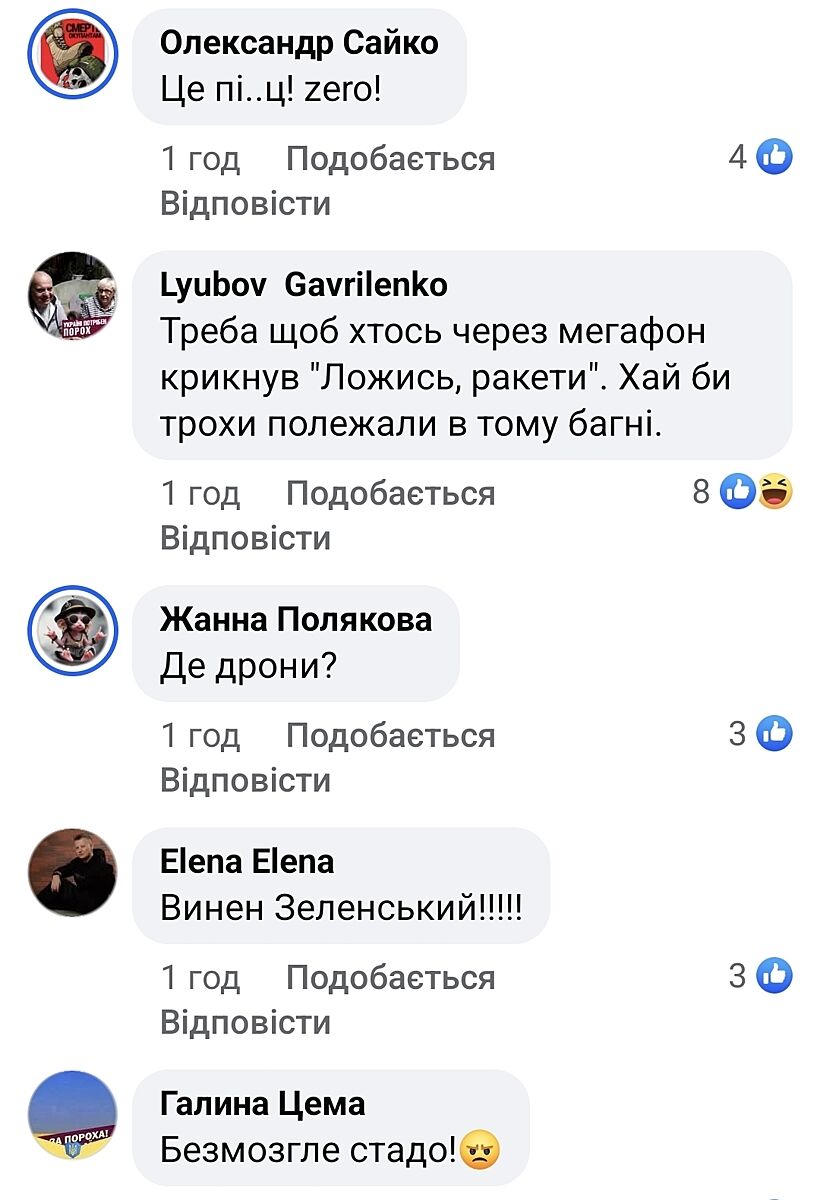
Task: Open Жанна Полякова's profile picture
Action: coord(71,631)
